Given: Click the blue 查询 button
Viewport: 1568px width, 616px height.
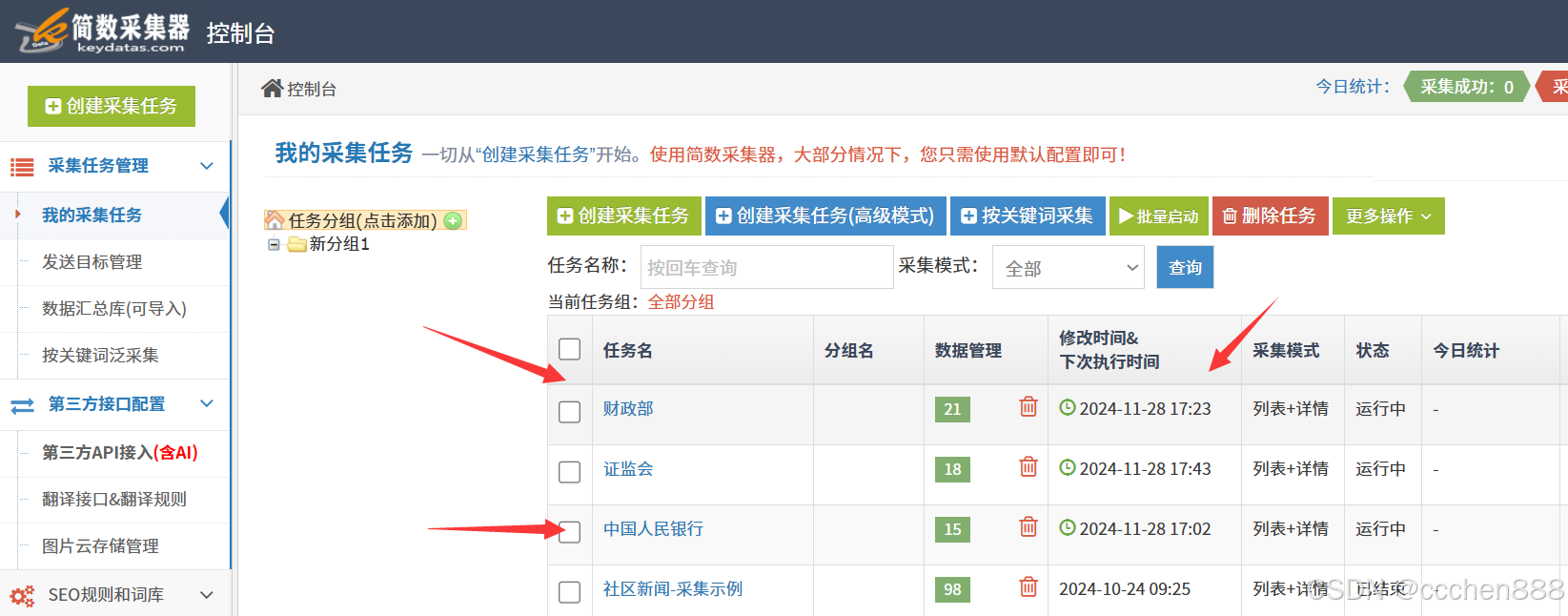Looking at the screenshot, I should 1185,267.
